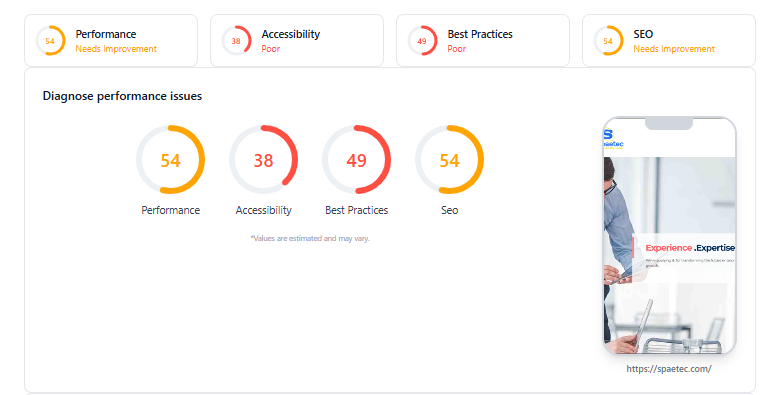Viewport: 761px width, 395px height.
Task: Click the spaetec logo in phone preview
Action: 612,138
